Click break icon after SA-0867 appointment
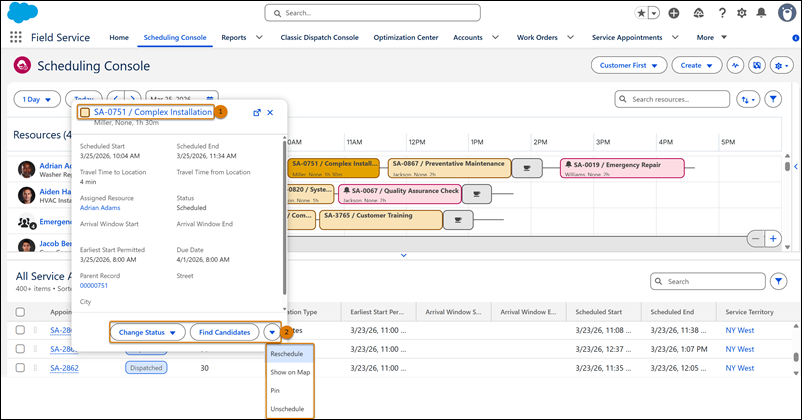The image size is (802, 420). coord(527,168)
